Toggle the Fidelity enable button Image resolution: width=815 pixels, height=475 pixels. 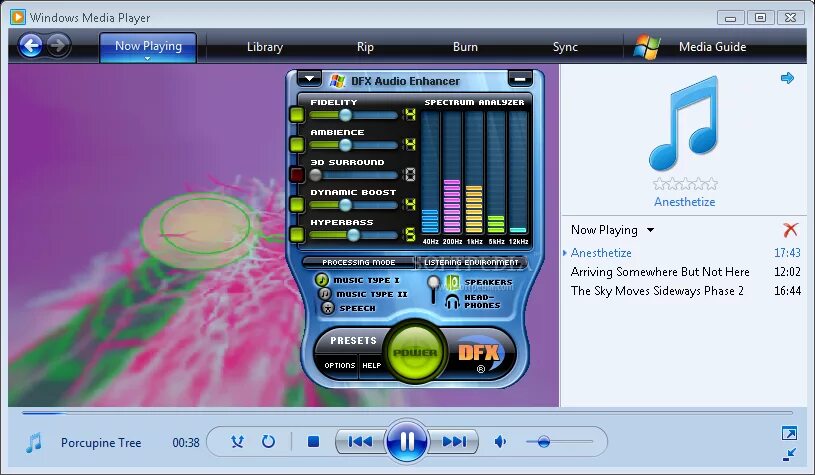tap(297, 115)
